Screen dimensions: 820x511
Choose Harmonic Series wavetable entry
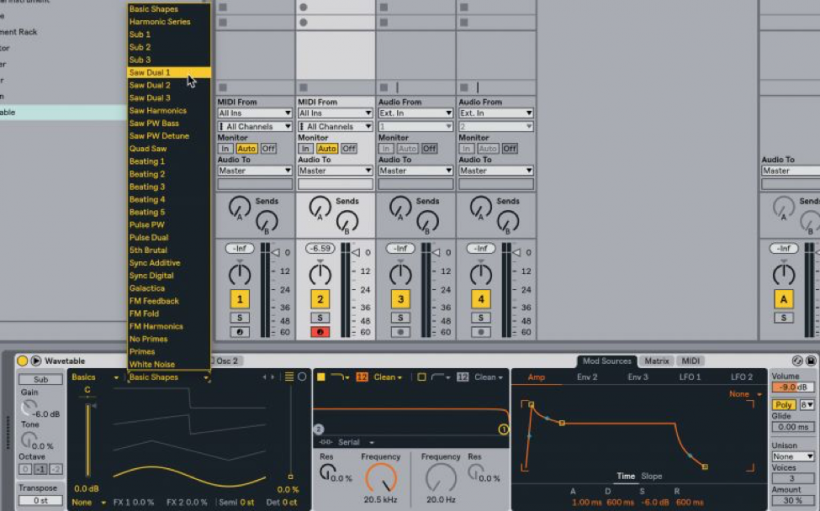169,22
